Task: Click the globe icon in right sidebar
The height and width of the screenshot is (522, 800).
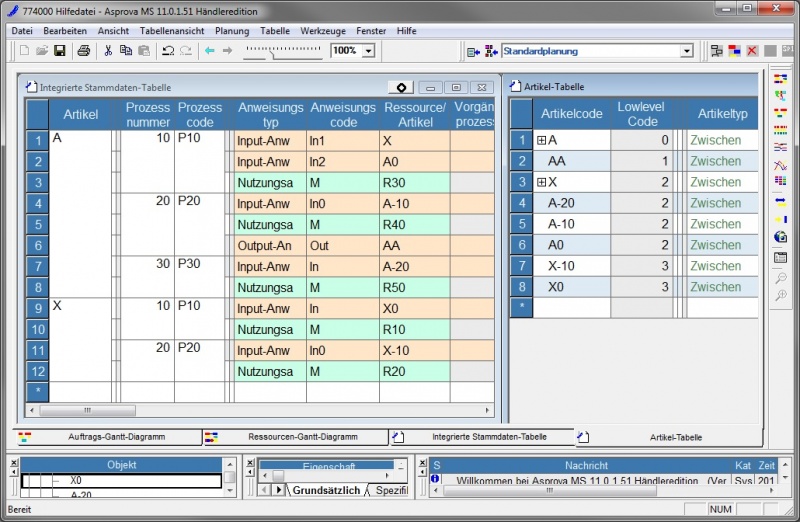Action: [781, 237]
